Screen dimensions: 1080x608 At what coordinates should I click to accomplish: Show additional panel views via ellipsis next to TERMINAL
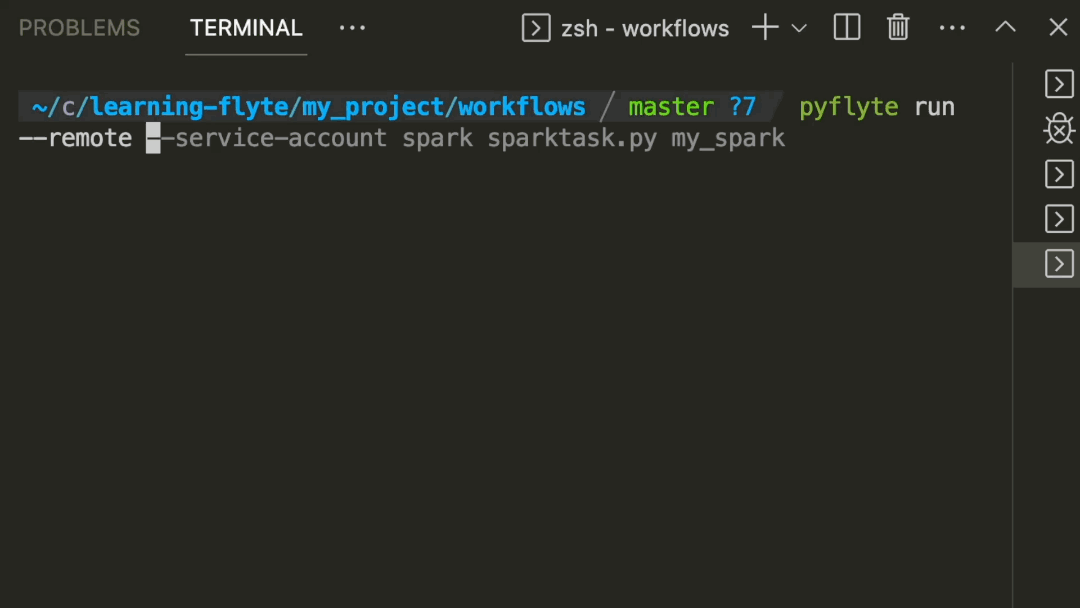[x=352, y=28]
